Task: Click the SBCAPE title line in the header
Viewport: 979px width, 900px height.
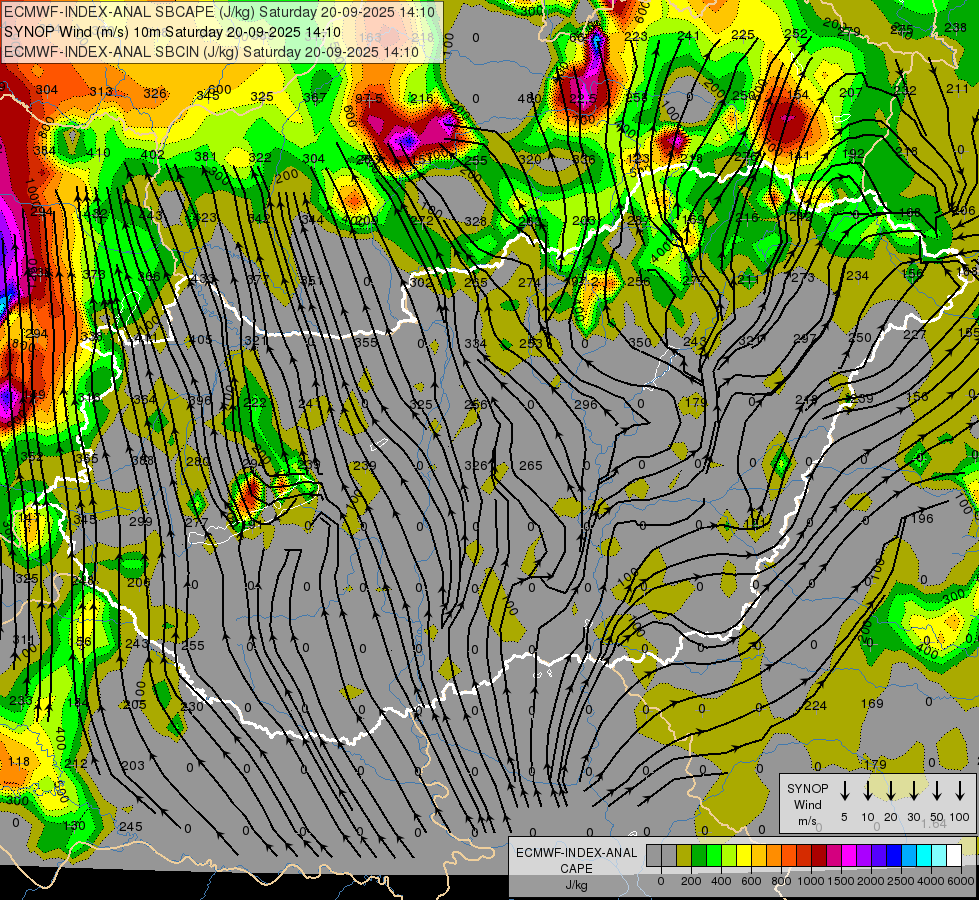Action: (x=219, y=12)
